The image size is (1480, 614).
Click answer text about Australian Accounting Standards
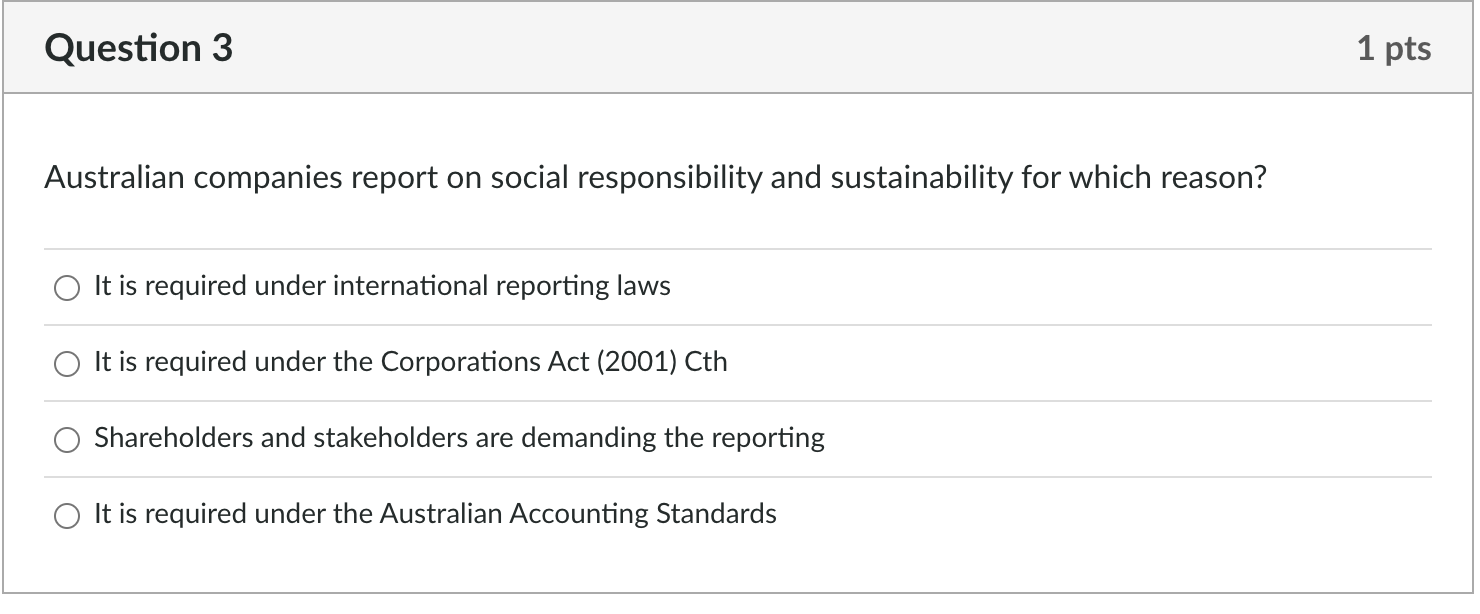click(435, 514)
